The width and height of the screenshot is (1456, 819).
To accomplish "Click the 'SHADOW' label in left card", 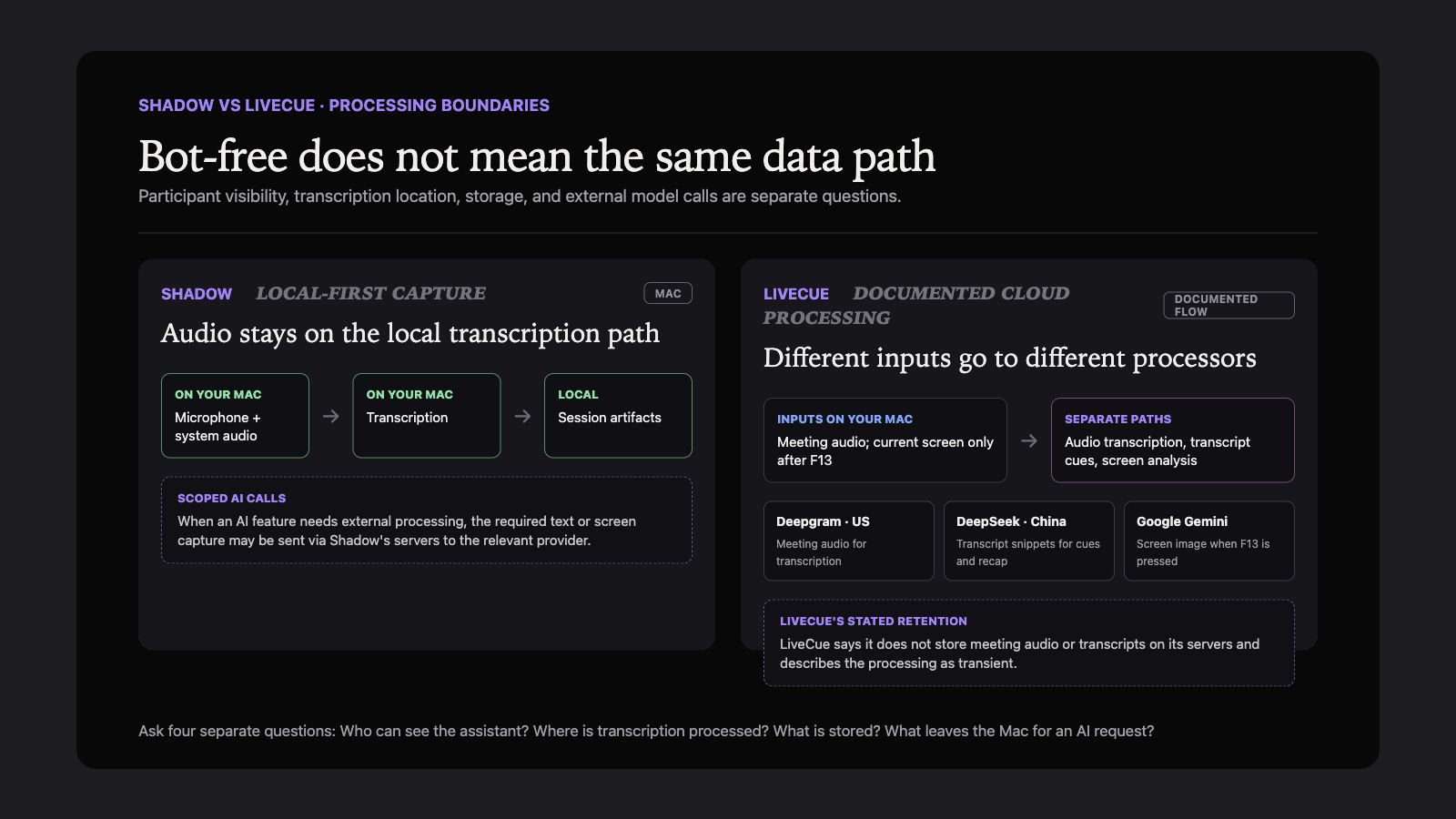I will [197, 294].
